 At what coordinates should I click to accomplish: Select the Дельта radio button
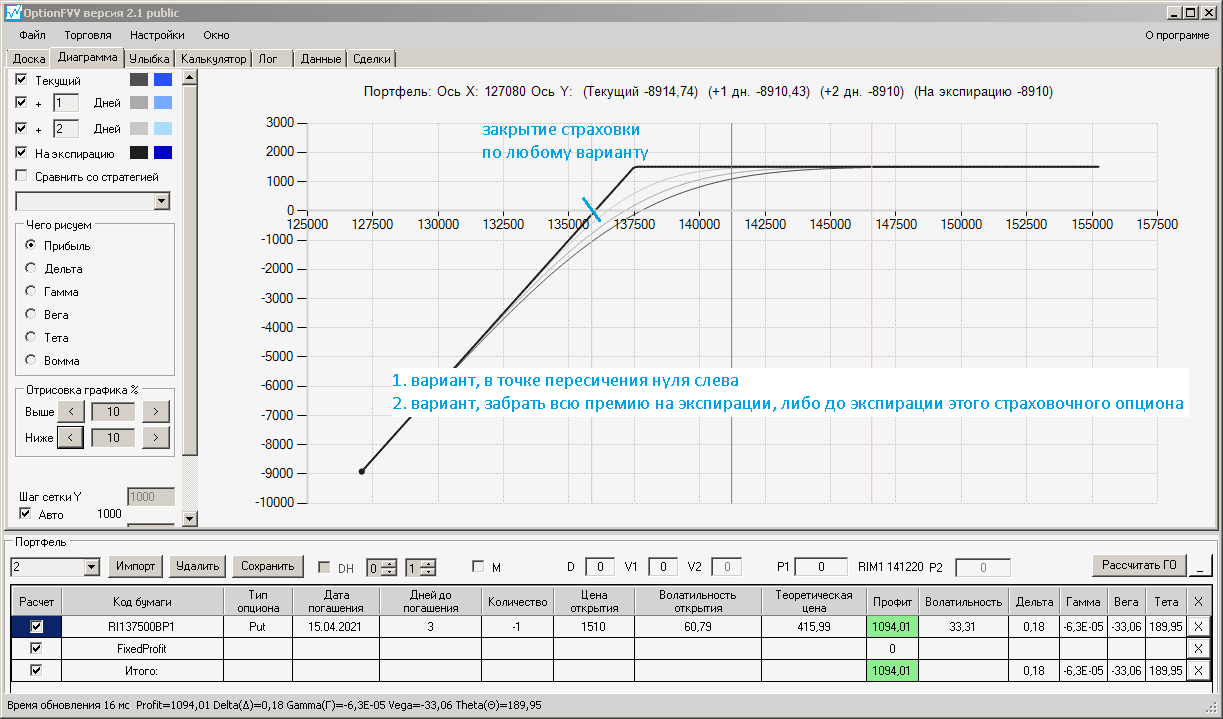click(x=31, y=268)
